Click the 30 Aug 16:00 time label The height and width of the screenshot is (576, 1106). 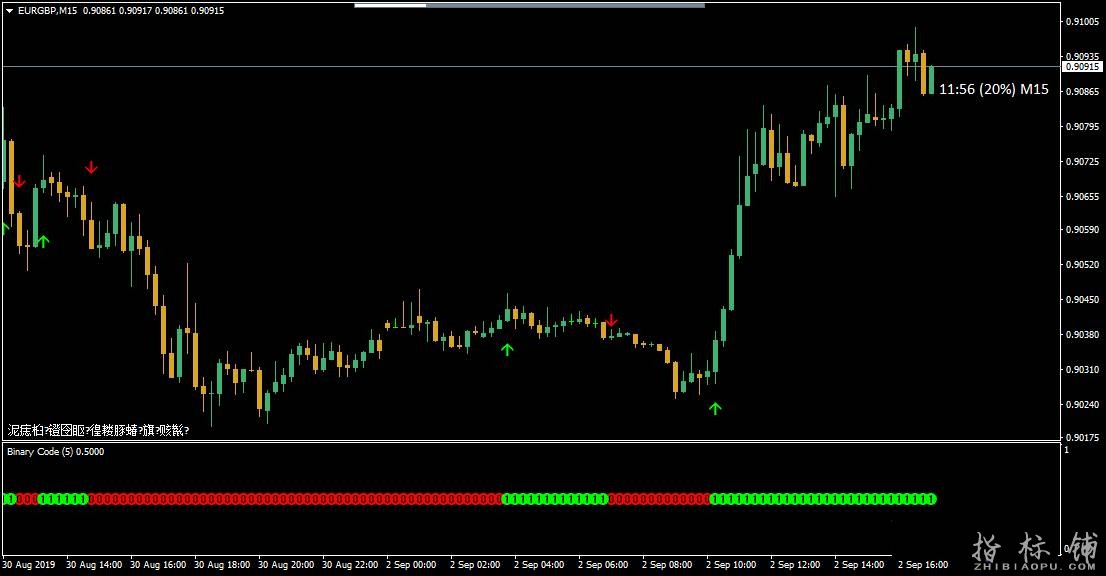pos(158,565)
